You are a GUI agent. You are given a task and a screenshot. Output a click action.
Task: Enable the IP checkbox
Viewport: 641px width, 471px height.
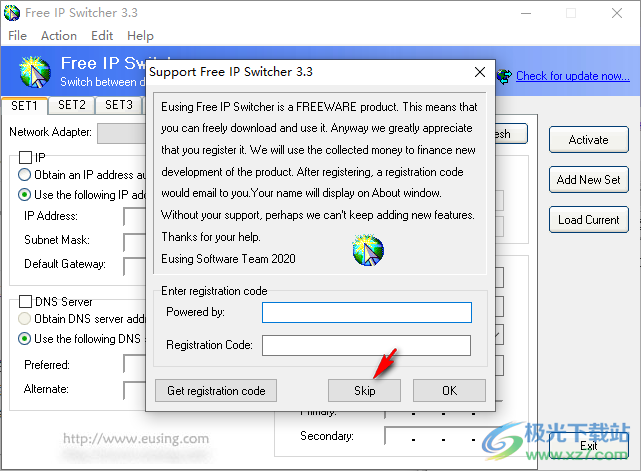25,157
